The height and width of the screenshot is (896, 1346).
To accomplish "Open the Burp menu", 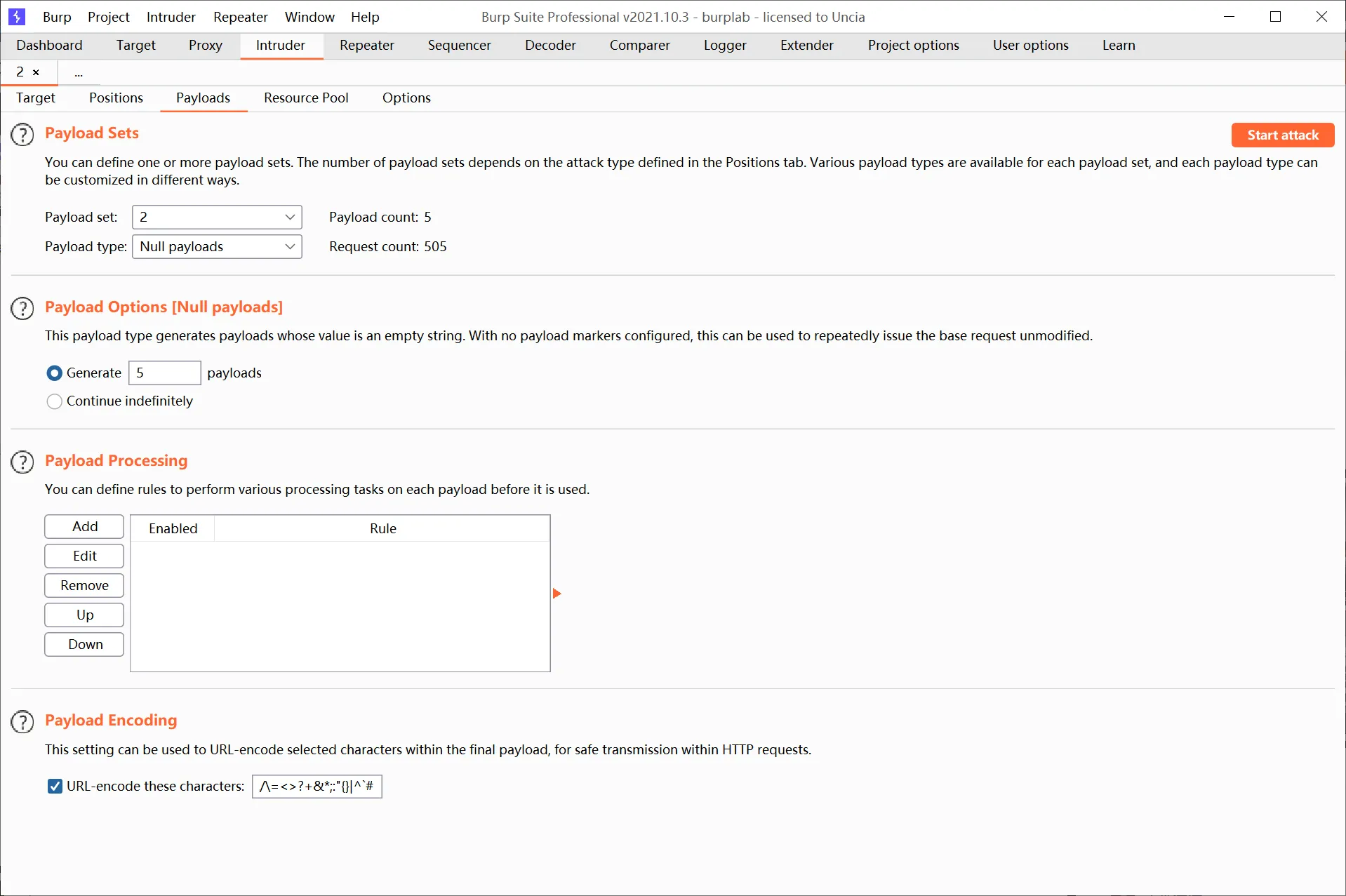I will 57,17.
